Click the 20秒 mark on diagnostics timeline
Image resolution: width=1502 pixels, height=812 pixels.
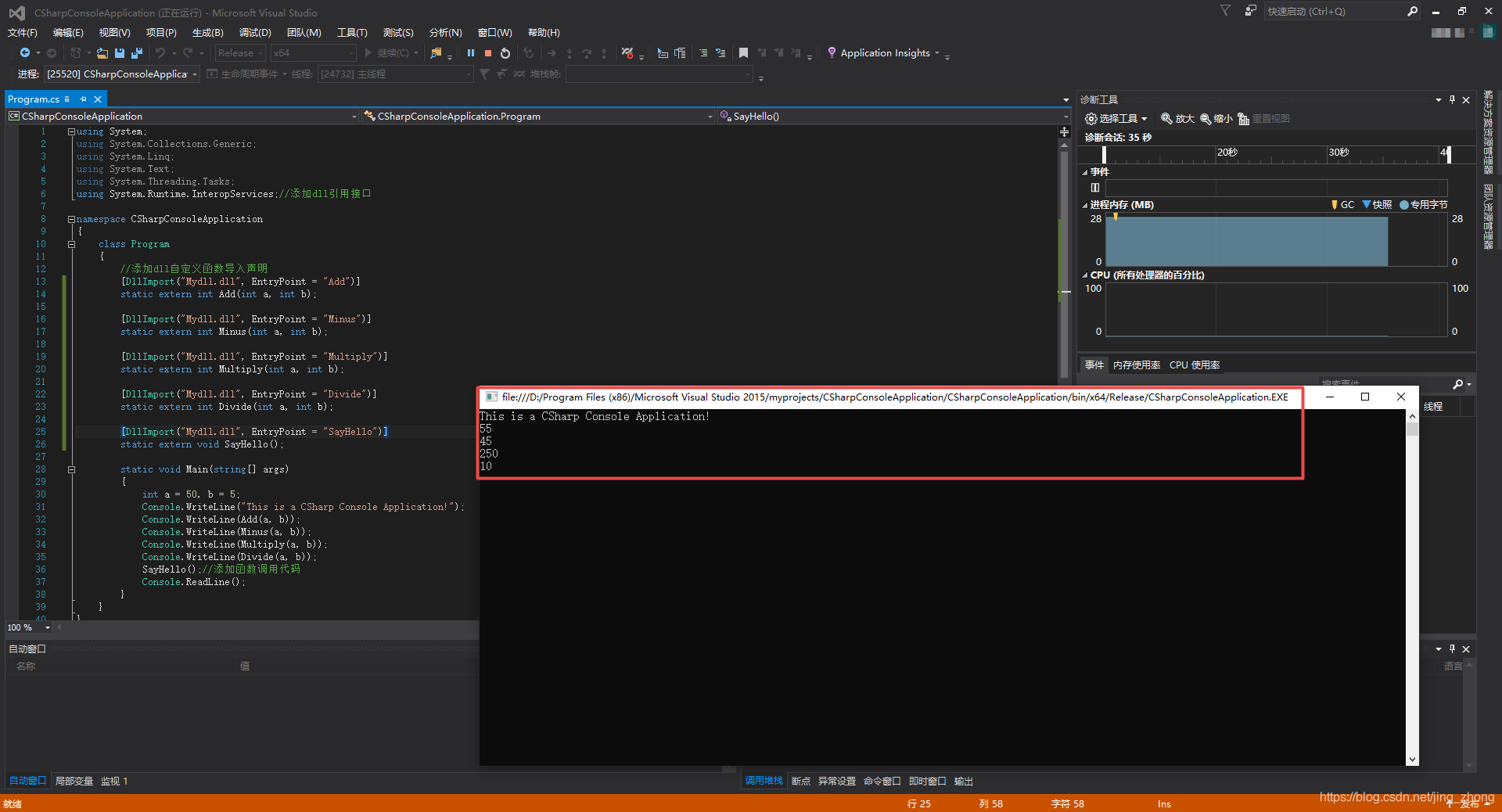pyautogui.click(x=1227, y=153)
